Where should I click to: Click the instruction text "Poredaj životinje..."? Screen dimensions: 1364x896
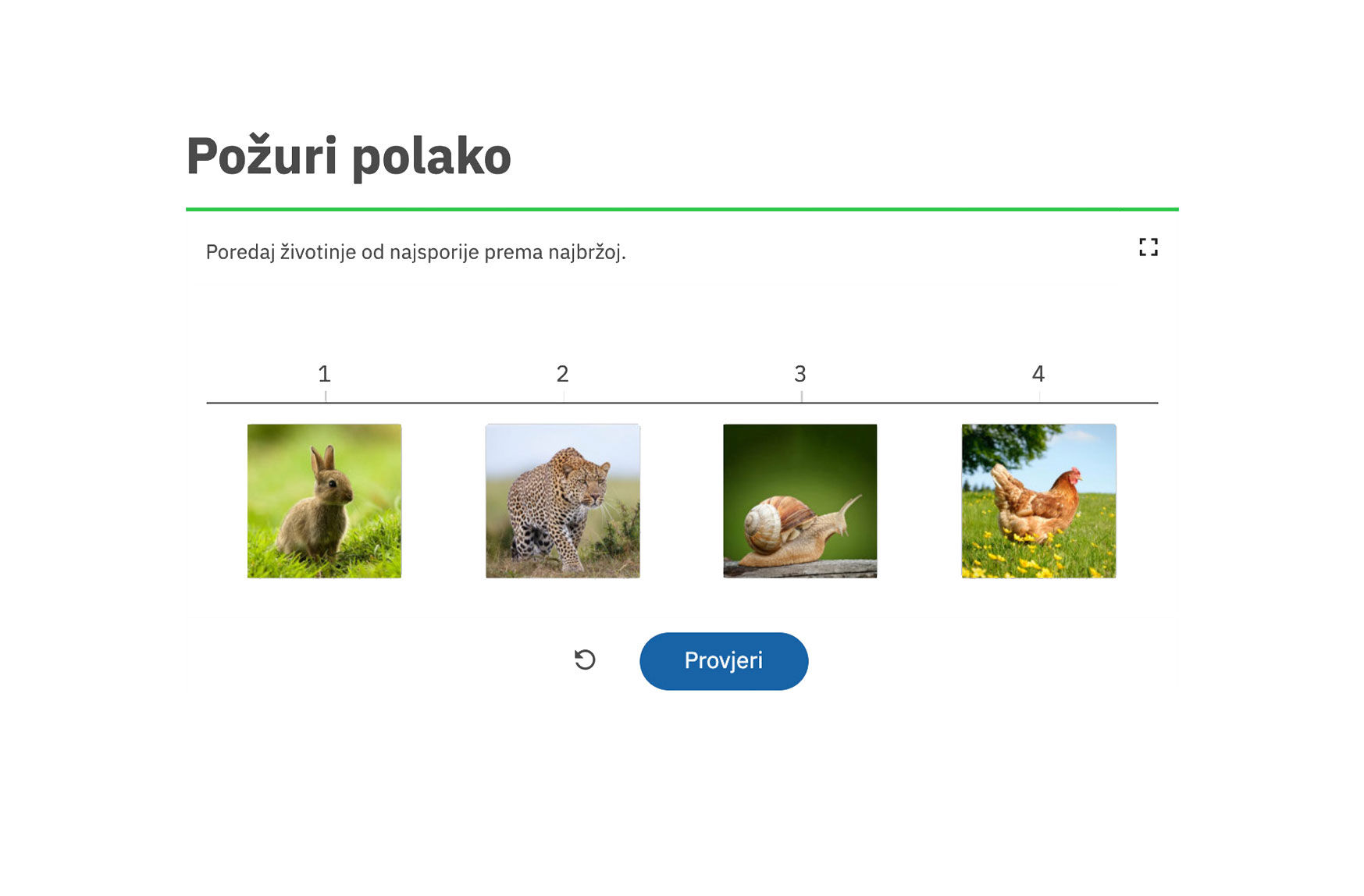pos(415,252)
